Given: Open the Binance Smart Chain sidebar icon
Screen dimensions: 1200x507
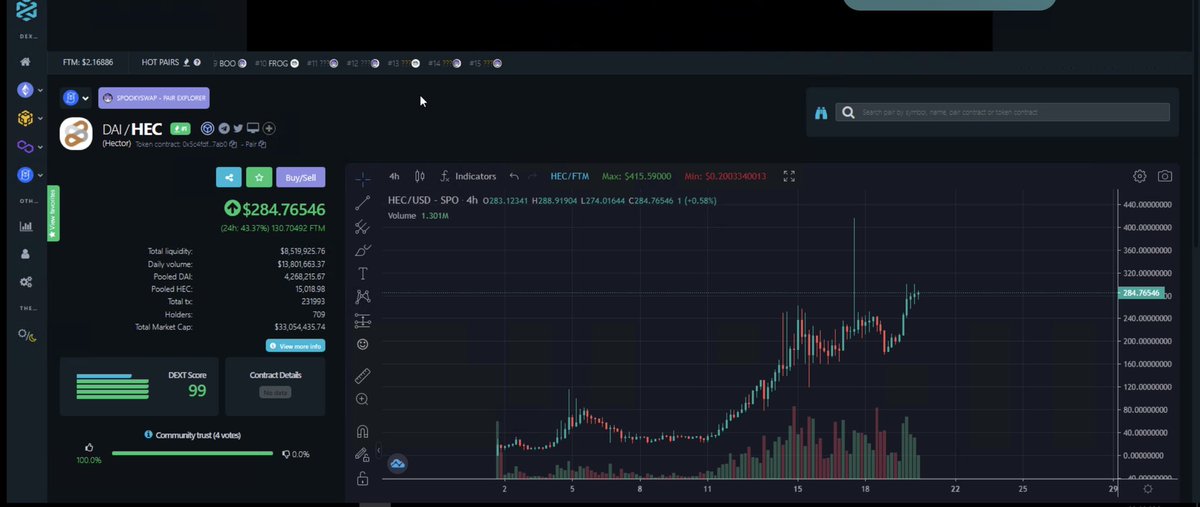Looking at the screenshot, I should pos(25,119).
